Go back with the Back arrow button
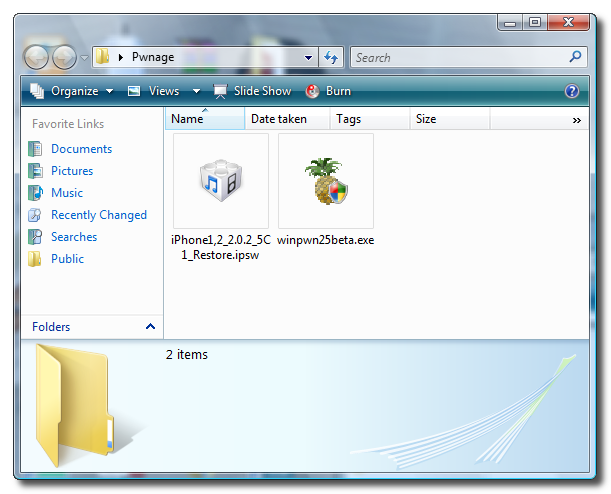Viewport: 611px width, 494px height. pyautogui.click(x=36, y=58)
